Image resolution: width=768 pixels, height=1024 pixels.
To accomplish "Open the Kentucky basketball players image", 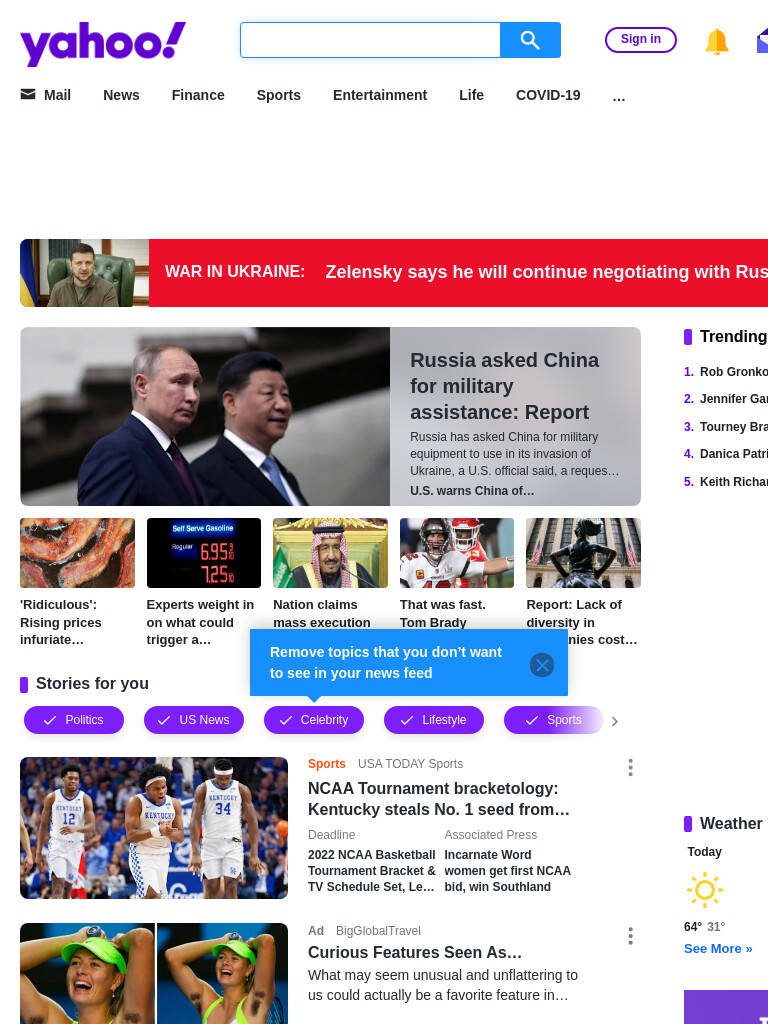I will tap(154, 828).
